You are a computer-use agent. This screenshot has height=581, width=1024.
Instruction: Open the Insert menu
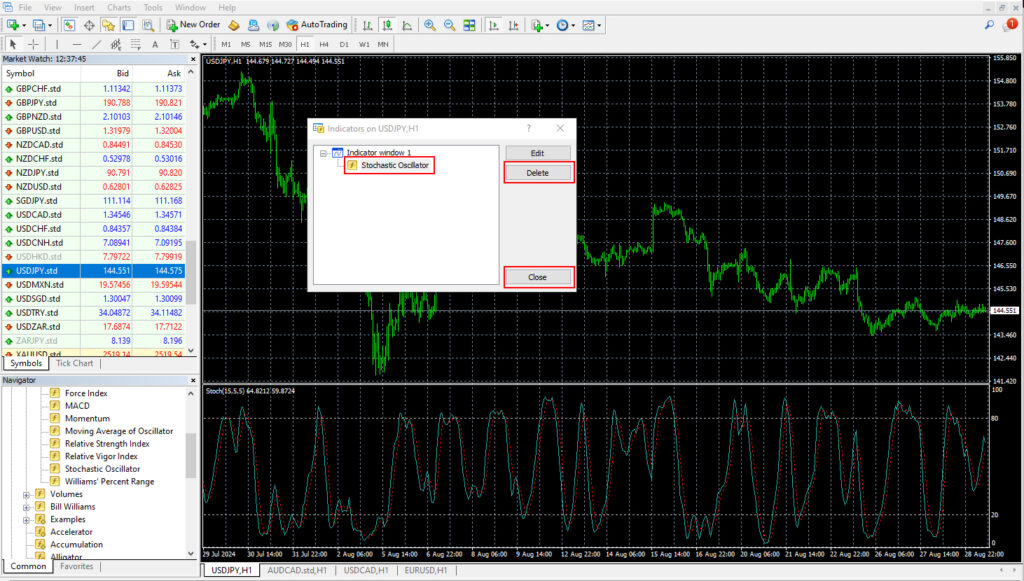click(x=84, y=8)
